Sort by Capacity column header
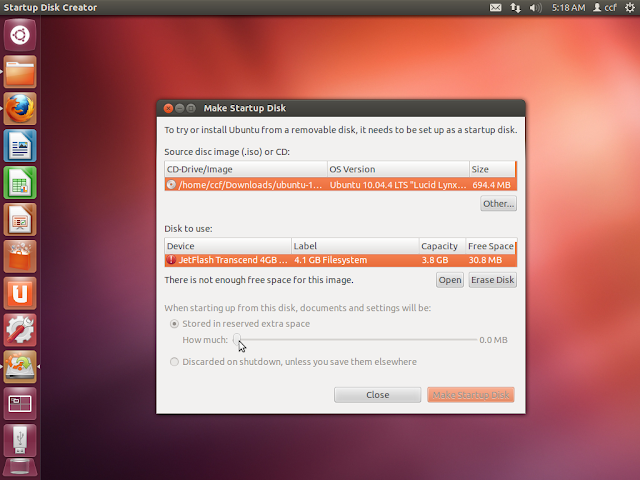The height and width of the screenshot is (480, 640). pos(442,246)
